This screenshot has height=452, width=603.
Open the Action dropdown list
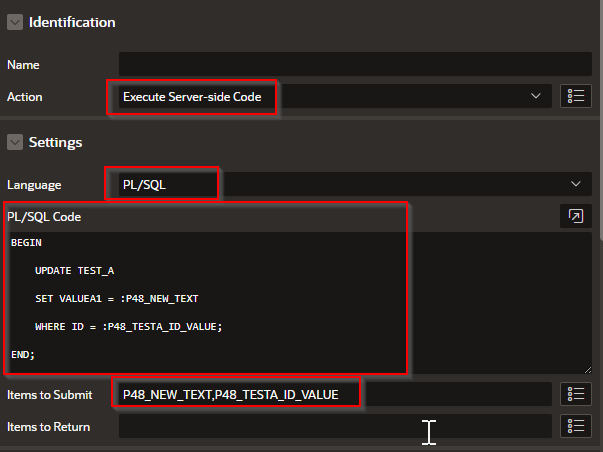[335, 96]
